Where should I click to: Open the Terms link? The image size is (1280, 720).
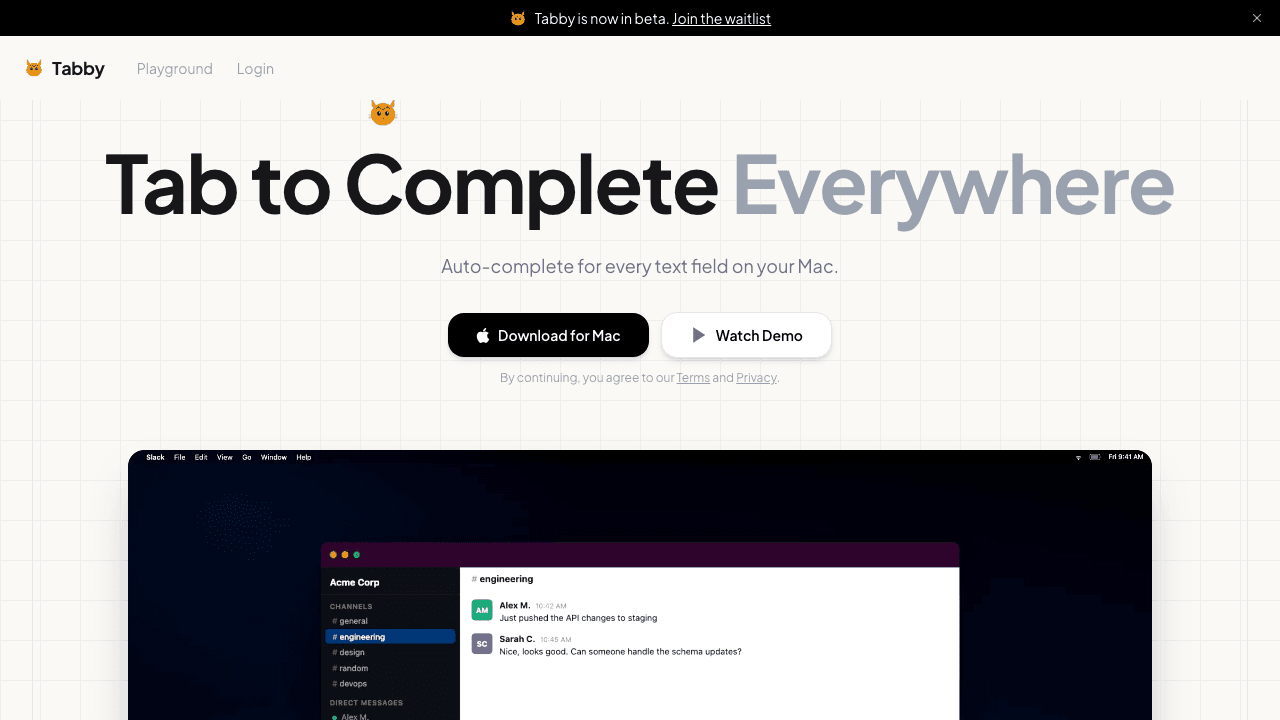point(693,377)
